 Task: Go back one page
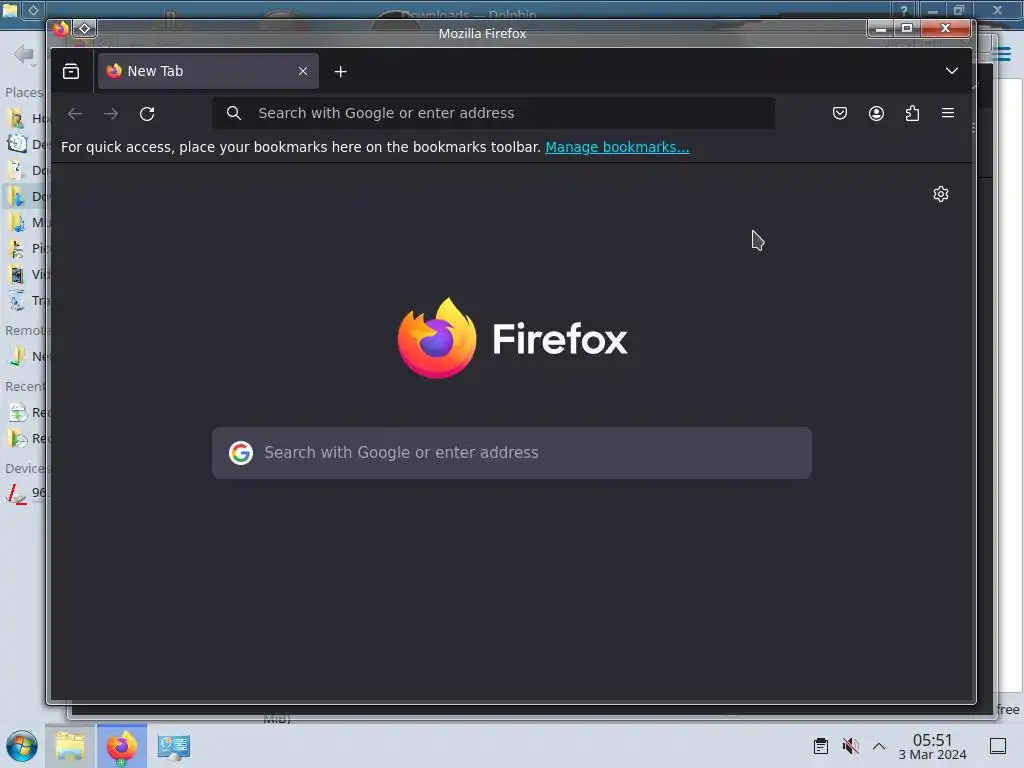75,114
